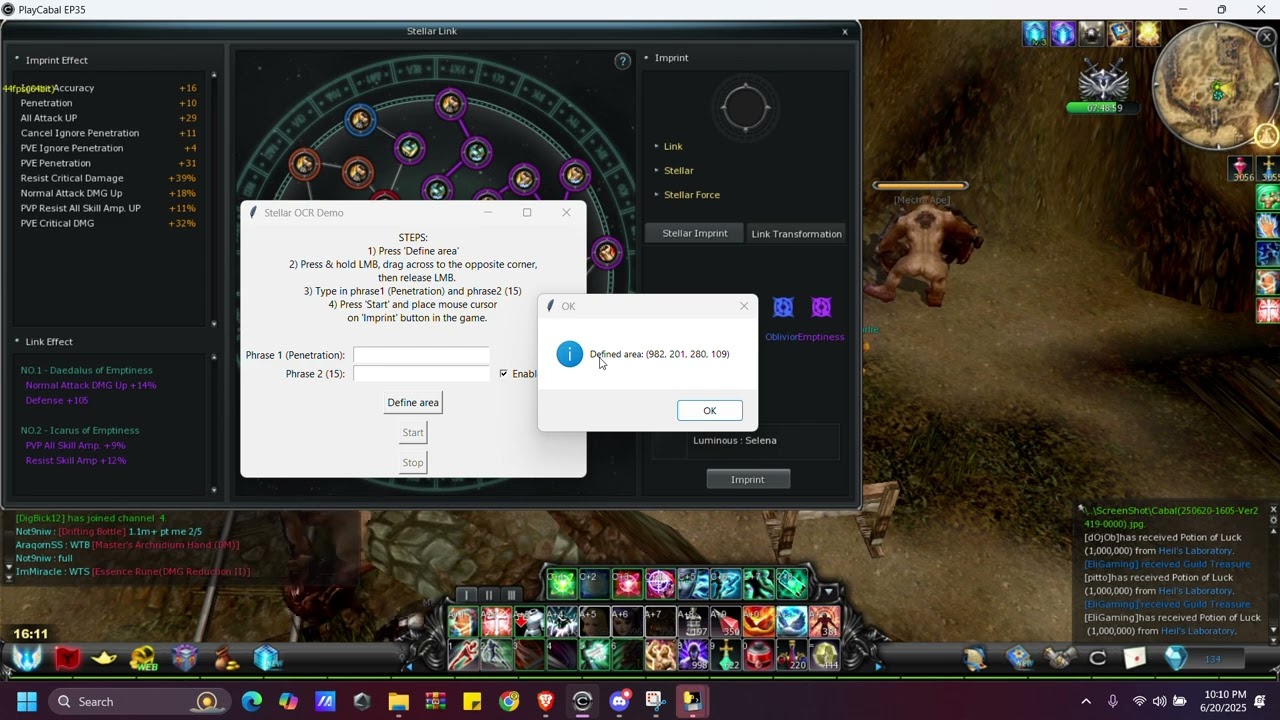Click the Stop button in OCR Demo
The height and width of the screenshot is (720, 1280).
pyautogui.click(x=413, y=463)
